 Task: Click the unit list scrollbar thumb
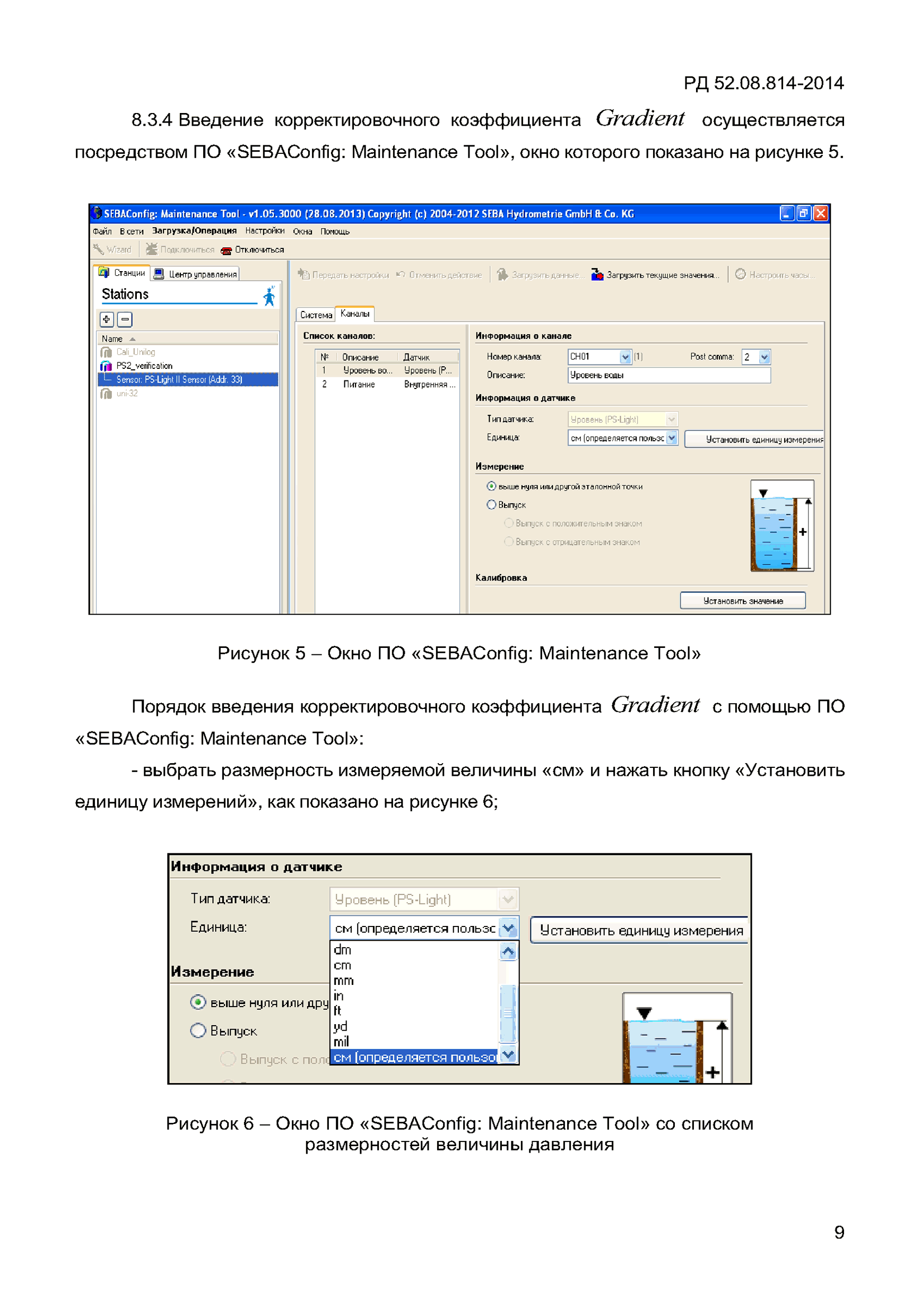(x=508, y=1014)
